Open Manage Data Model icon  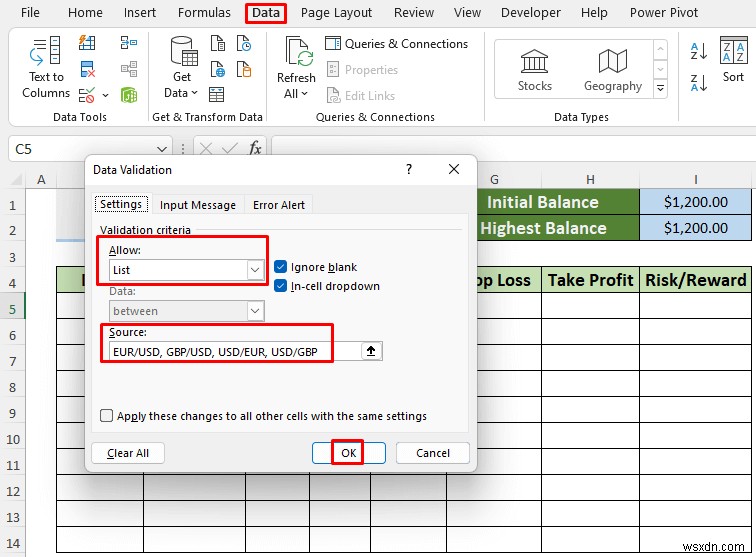[x=129, y=95]
